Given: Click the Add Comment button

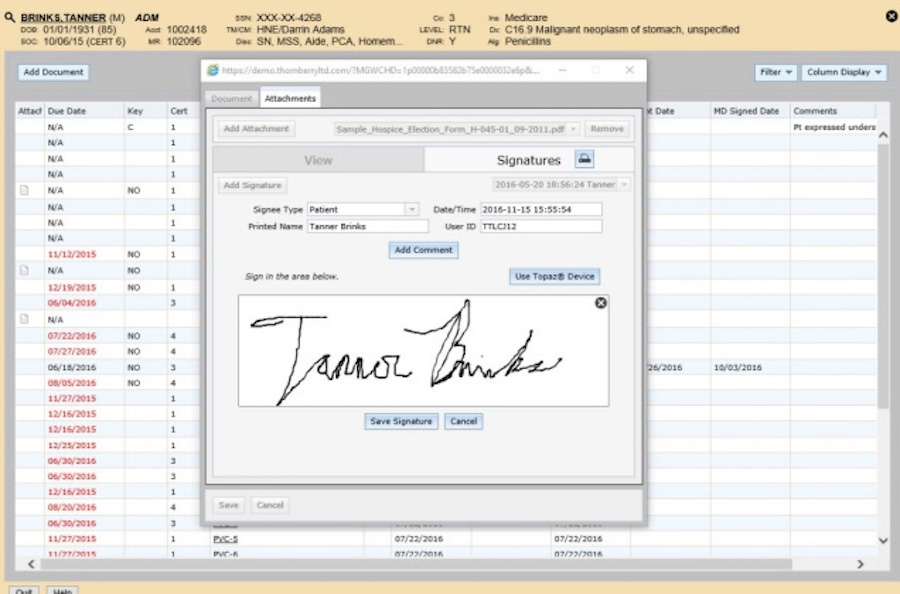Looking at the screenshot, I should [x=424, y=250].
